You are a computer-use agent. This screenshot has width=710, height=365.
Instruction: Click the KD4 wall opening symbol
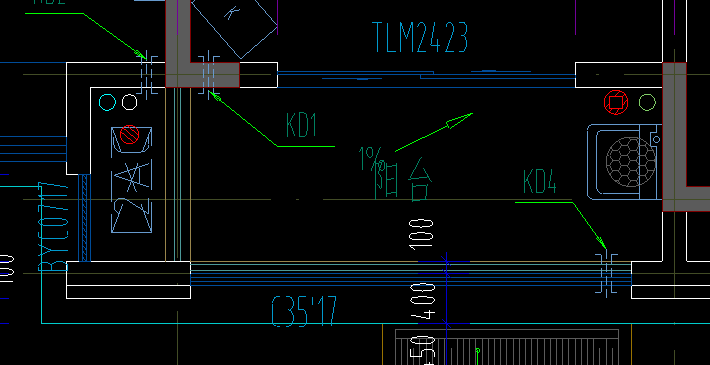point(606,274)
